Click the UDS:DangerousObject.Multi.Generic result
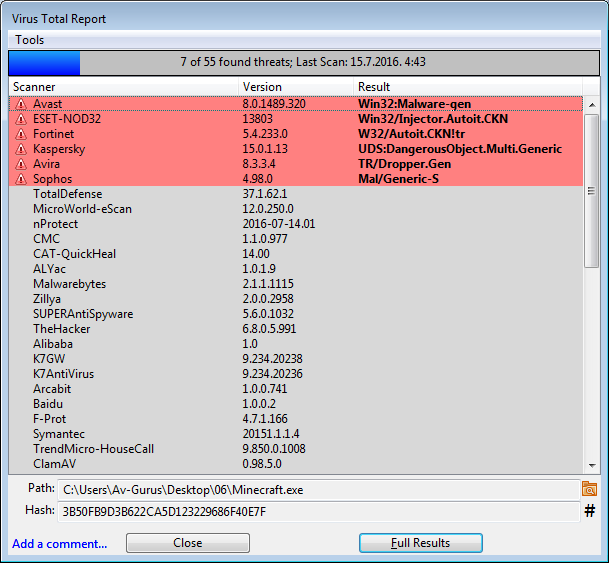Image resolution: width=609 pixels, height=563 pixels. pos(460,149)
